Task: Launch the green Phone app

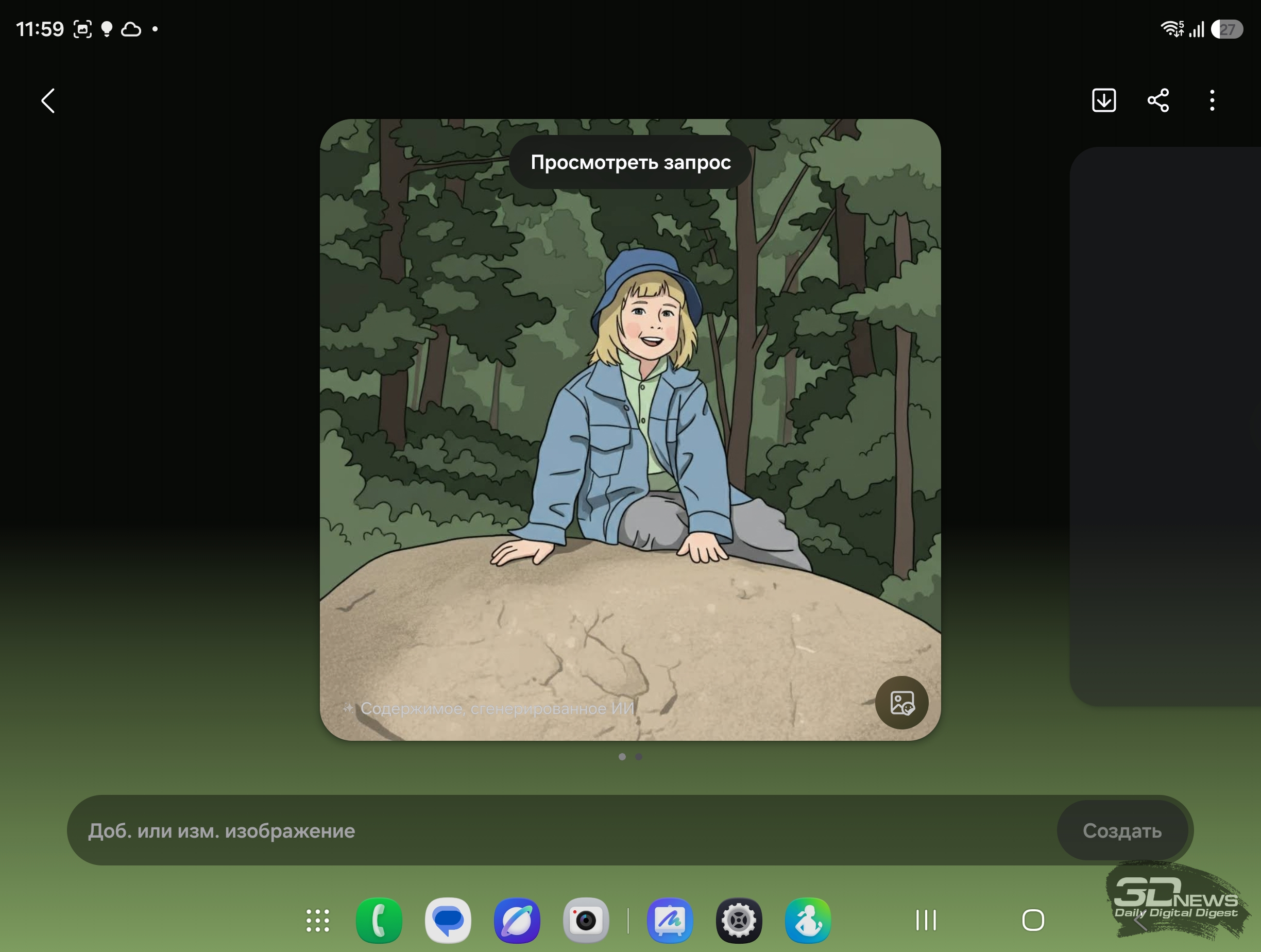Action: tap(379, 921)
